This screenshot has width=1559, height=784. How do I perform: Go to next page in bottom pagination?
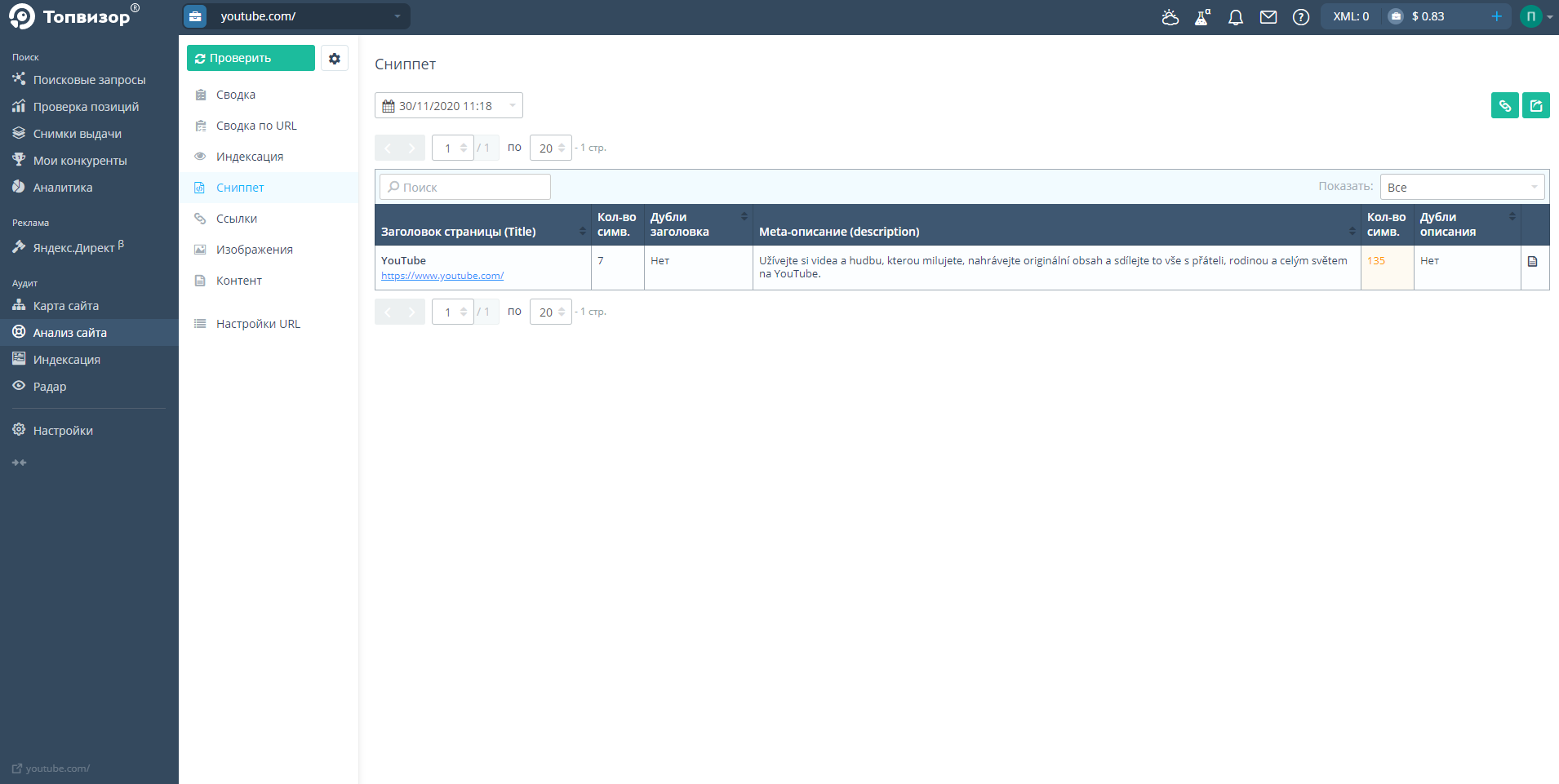point(412,312)
